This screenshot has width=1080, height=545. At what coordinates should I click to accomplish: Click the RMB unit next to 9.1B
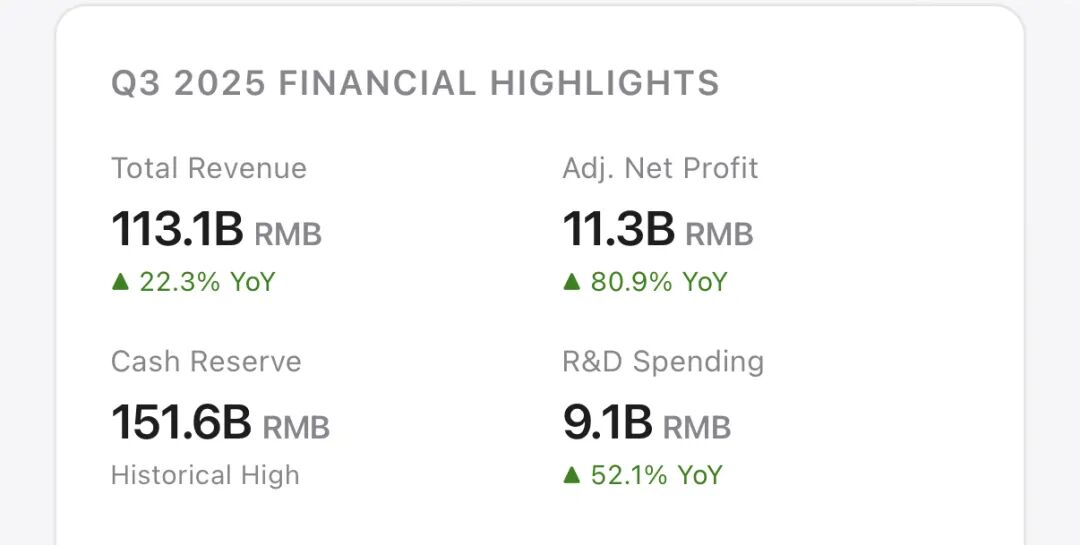click(697, 427)
